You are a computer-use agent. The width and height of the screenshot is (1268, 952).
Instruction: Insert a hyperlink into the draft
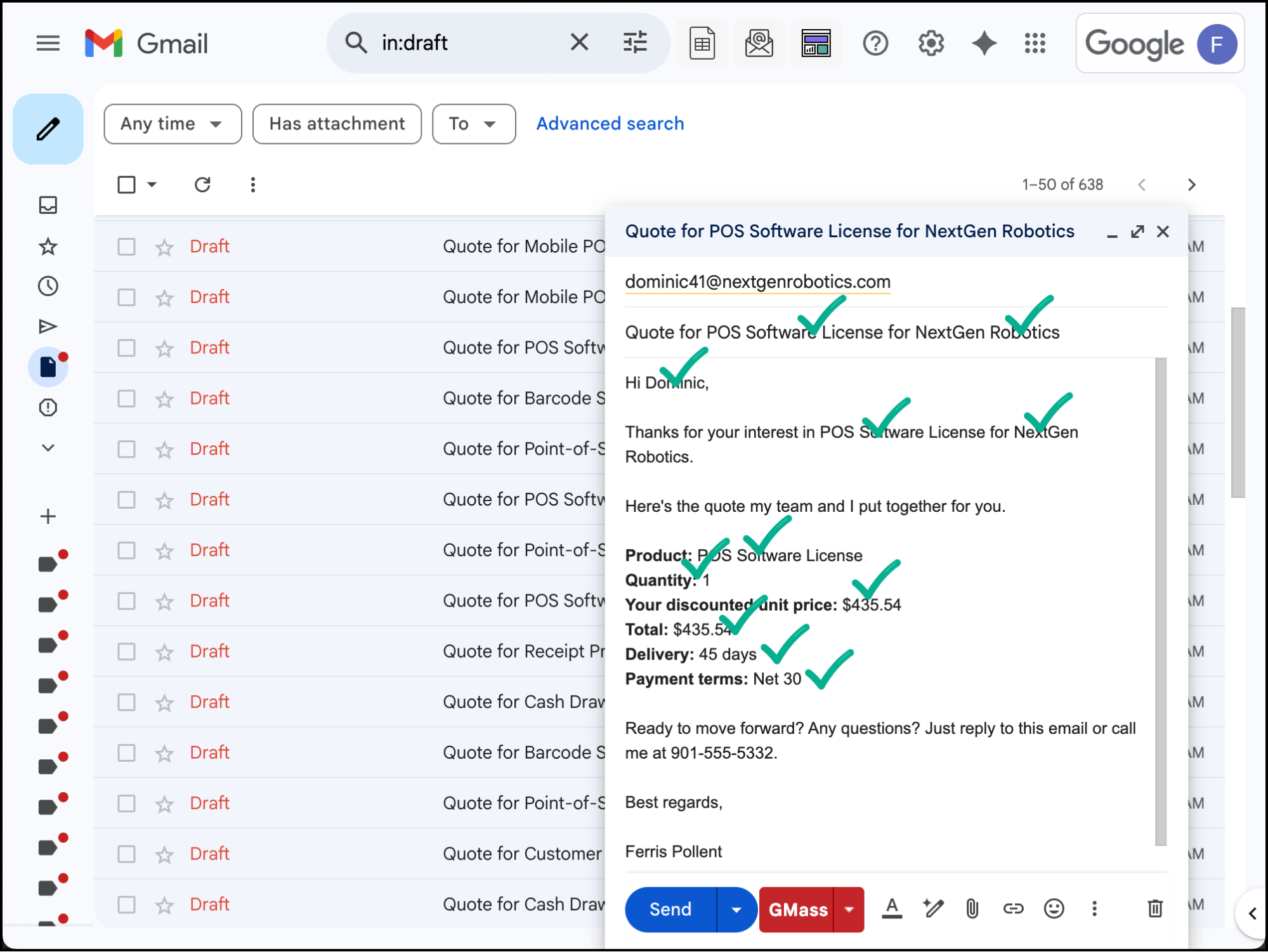1013,909
